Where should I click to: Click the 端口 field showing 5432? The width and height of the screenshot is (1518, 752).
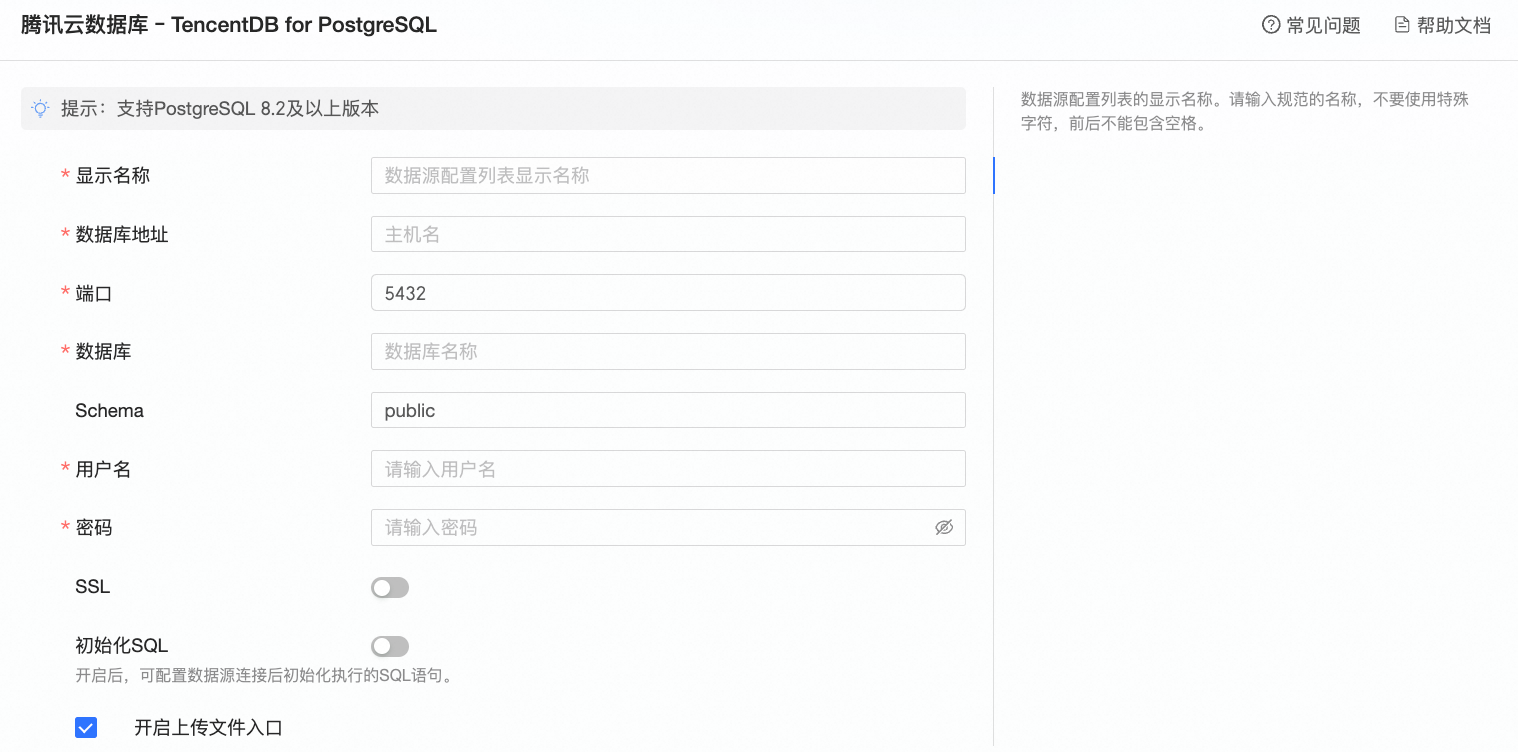click(668, 293)
